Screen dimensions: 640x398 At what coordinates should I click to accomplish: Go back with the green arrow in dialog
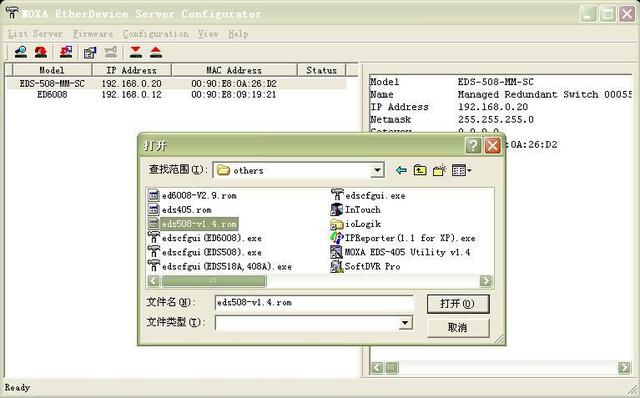click(x=401, y=170)
